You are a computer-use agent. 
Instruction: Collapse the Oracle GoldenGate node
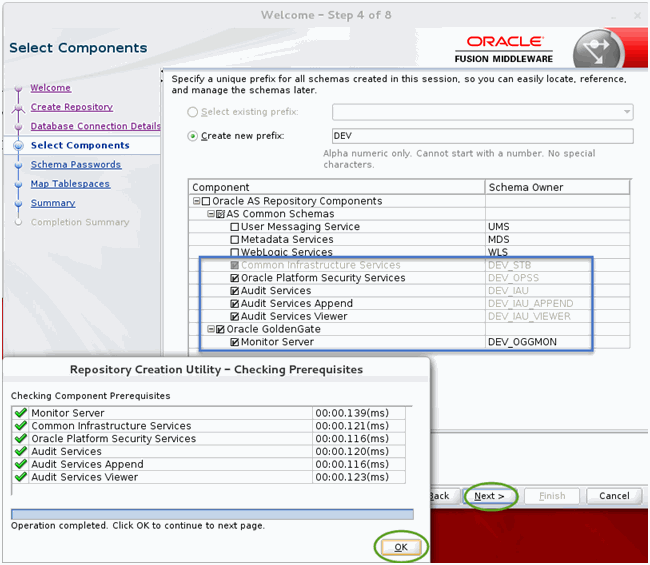coord(211,329)
